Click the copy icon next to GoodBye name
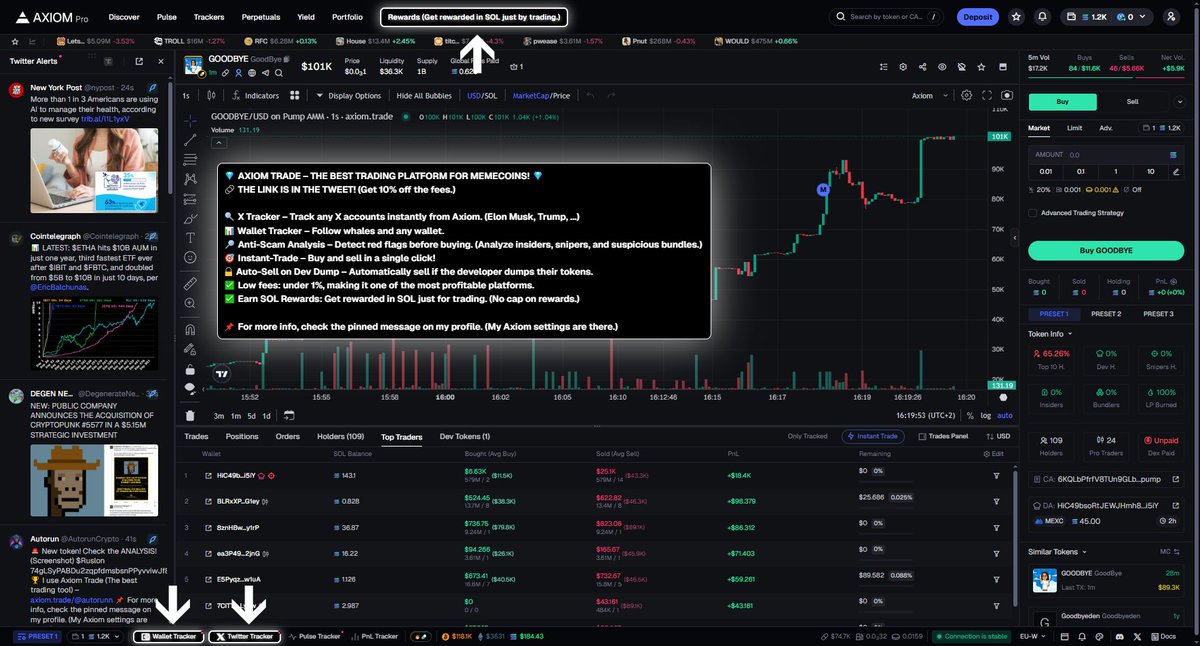This screenshot has width=1200, height=646. click(x=286, y=61)
